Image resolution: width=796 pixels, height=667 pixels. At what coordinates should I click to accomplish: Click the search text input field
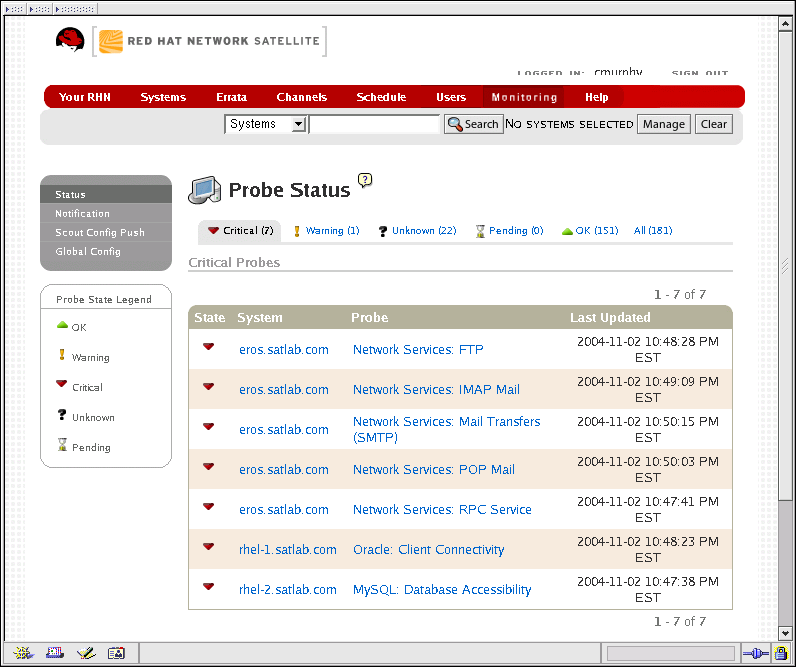point(375,124)
